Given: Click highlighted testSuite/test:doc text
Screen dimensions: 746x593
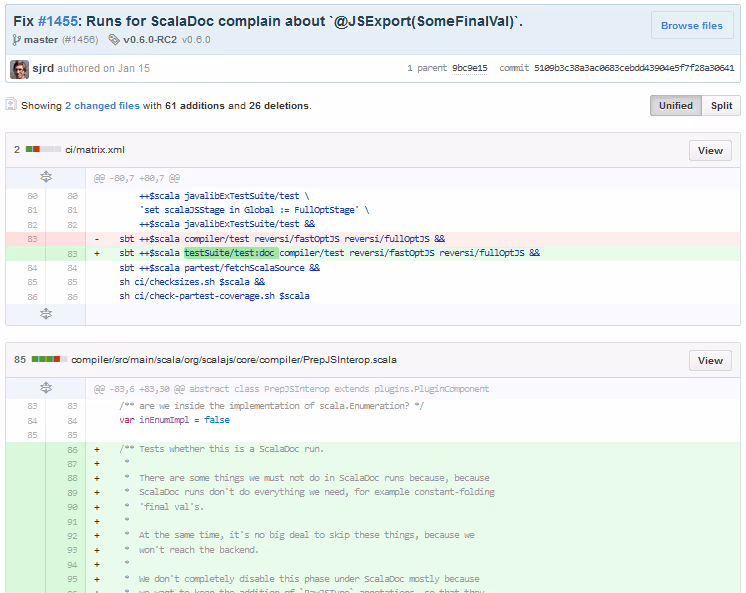Looking at the screenshot, I should click(x=229, y=253).
